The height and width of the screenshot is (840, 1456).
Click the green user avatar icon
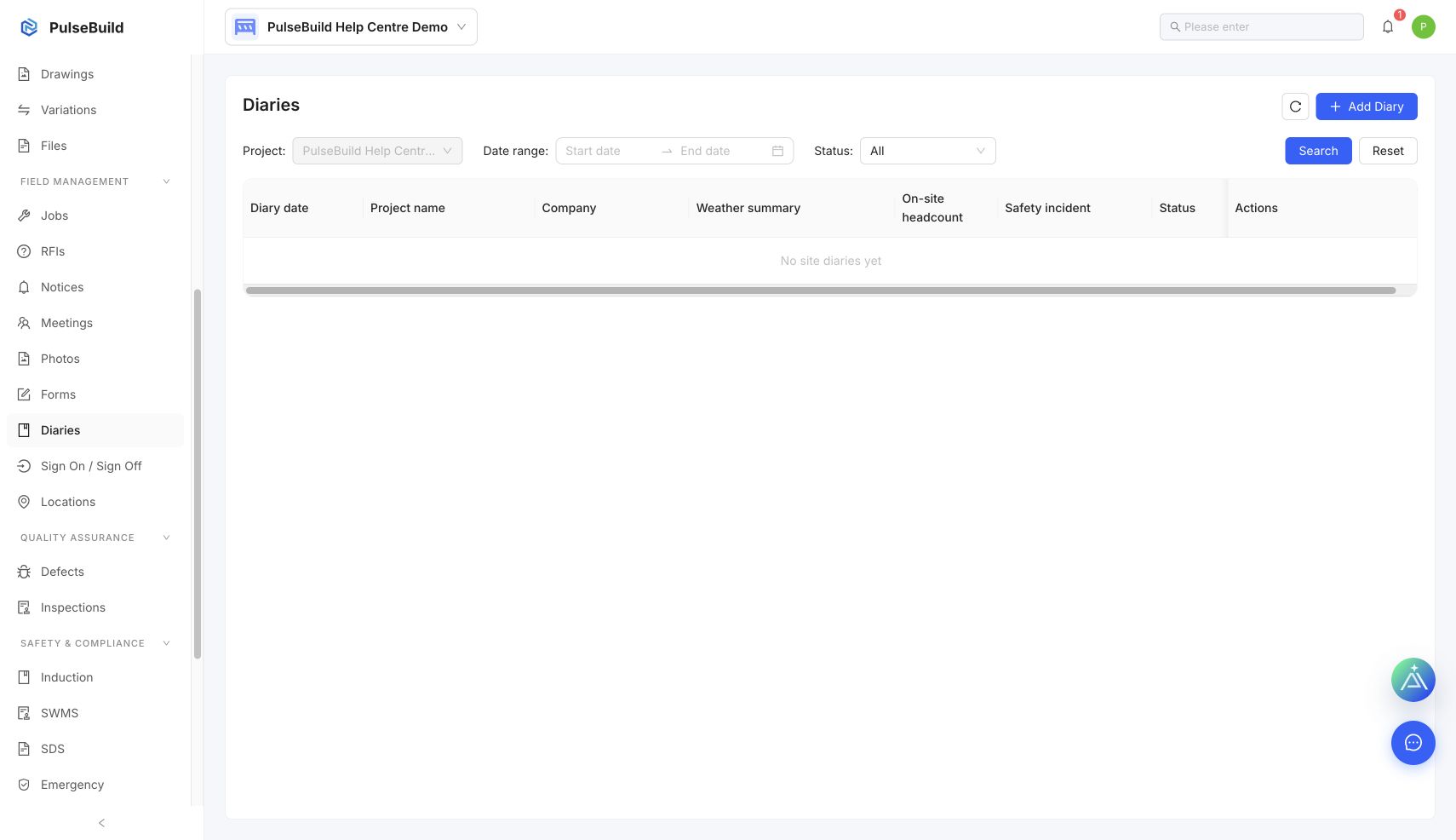point(1423,27)
